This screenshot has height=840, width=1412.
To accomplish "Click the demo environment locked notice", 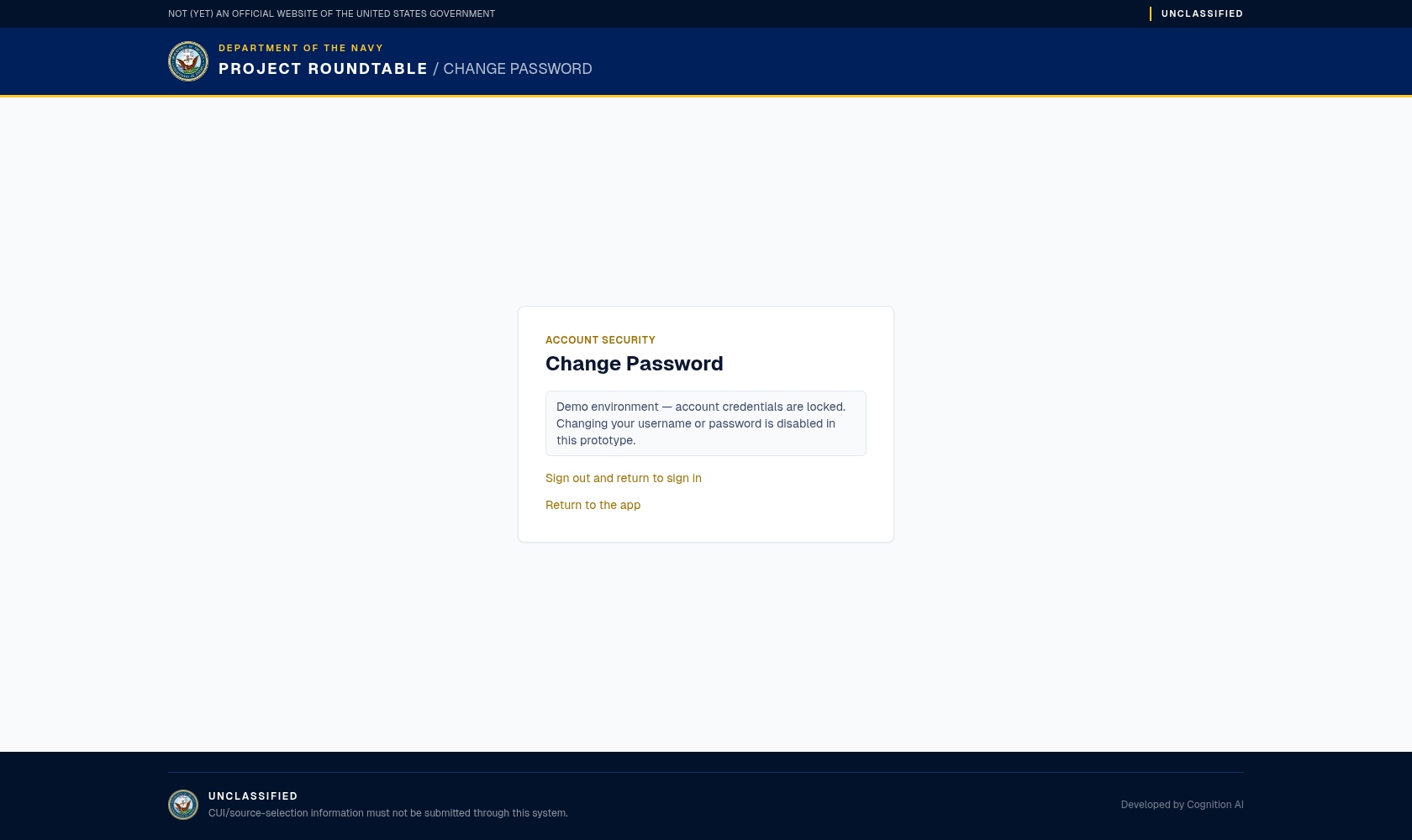I will coord(706,423).
